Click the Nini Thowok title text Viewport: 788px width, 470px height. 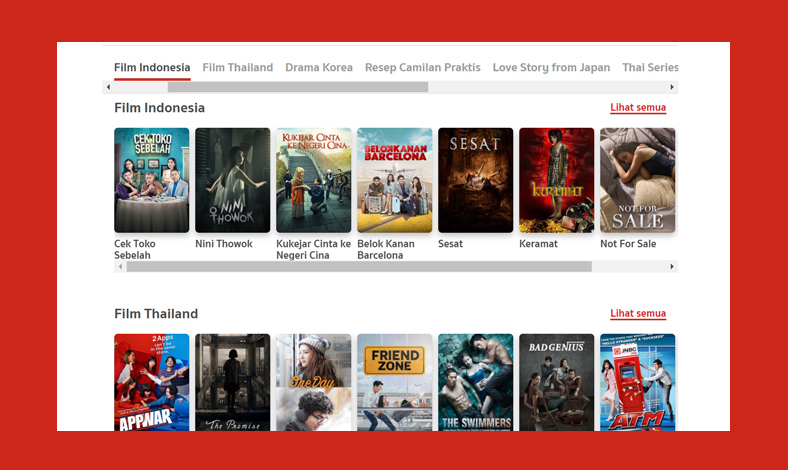coord(224,244)
